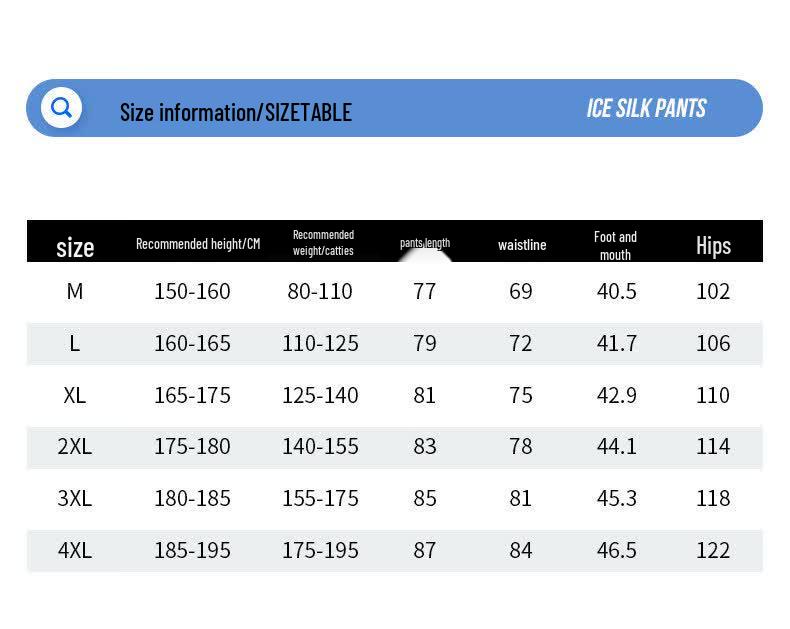Click the Size information/SIZETABLE heading

(235, 112)
